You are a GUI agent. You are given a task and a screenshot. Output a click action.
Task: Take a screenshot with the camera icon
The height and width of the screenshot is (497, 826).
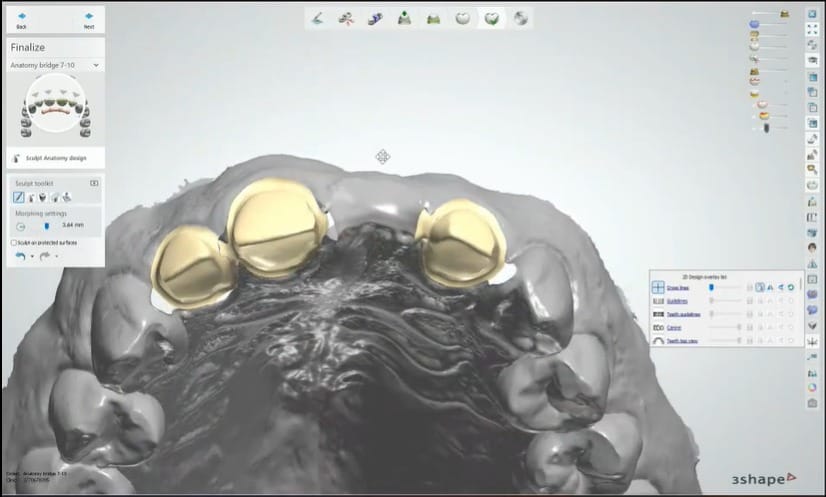[x=812, y=403]
